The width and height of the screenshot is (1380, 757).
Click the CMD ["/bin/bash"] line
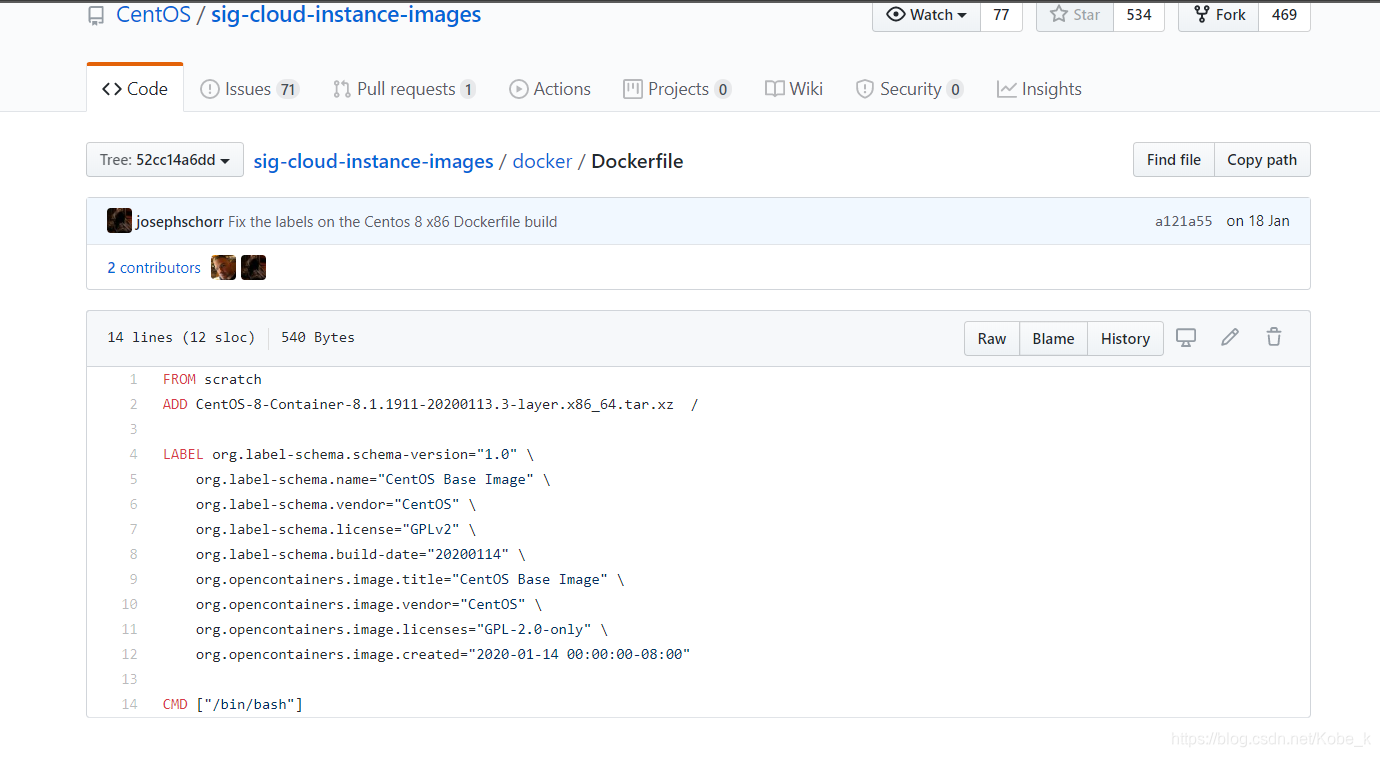click(x=233, y=705)
